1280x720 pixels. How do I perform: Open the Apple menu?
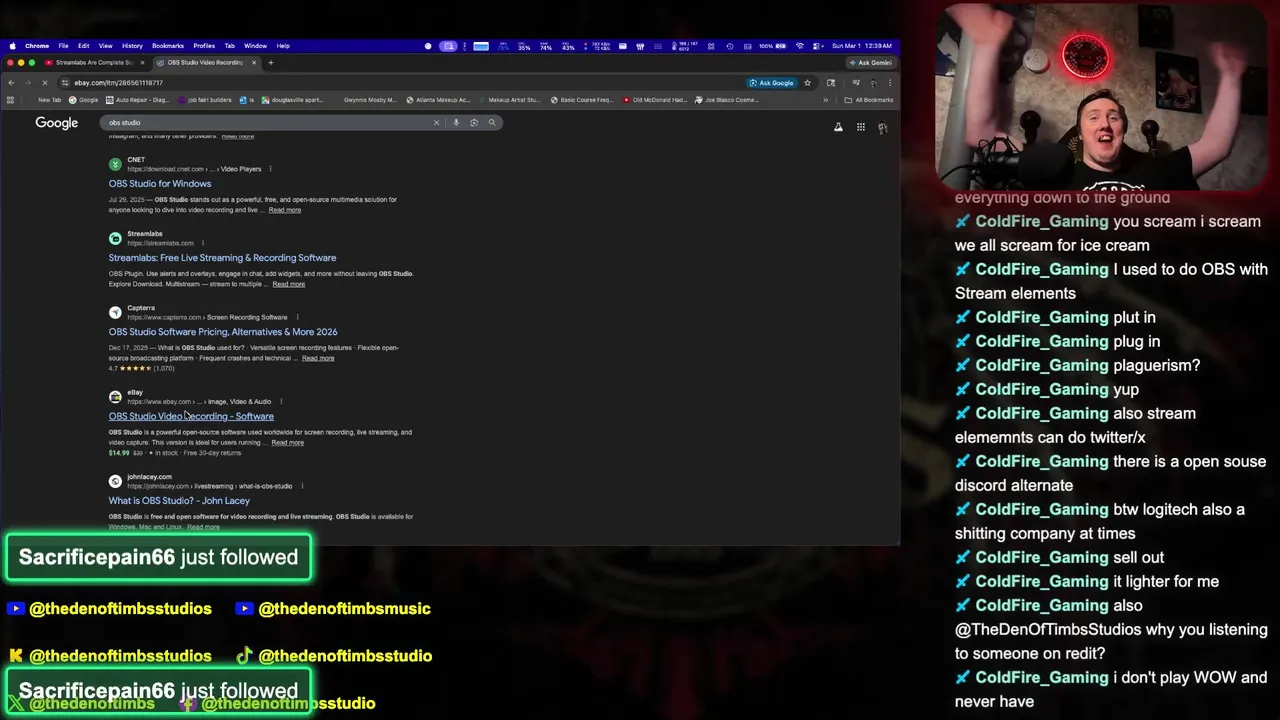(12, 46)
